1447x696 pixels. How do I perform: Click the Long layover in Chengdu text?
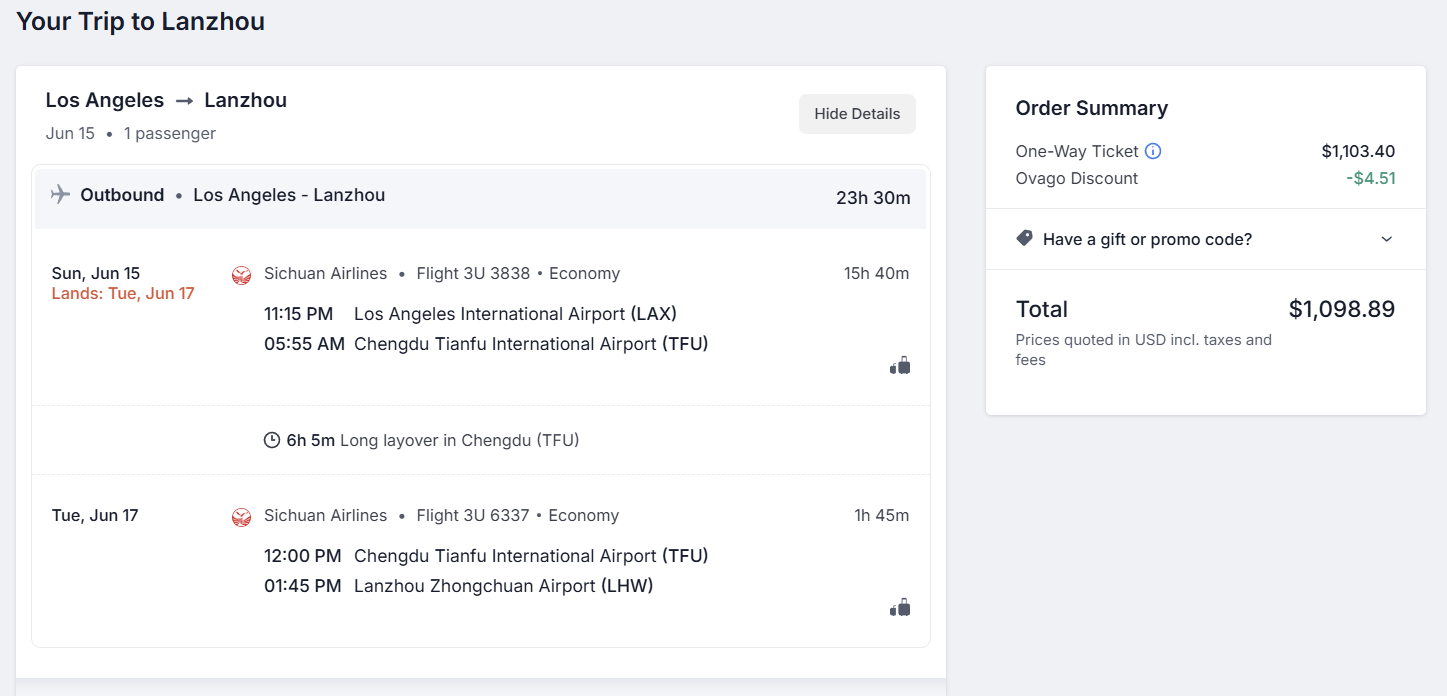pos(459,440)
